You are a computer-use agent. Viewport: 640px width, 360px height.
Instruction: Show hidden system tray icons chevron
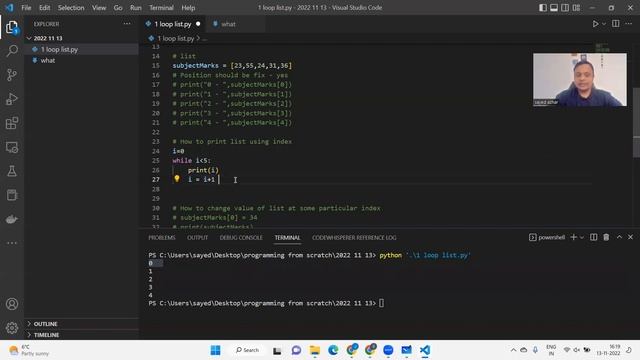(x=513, y=350)
